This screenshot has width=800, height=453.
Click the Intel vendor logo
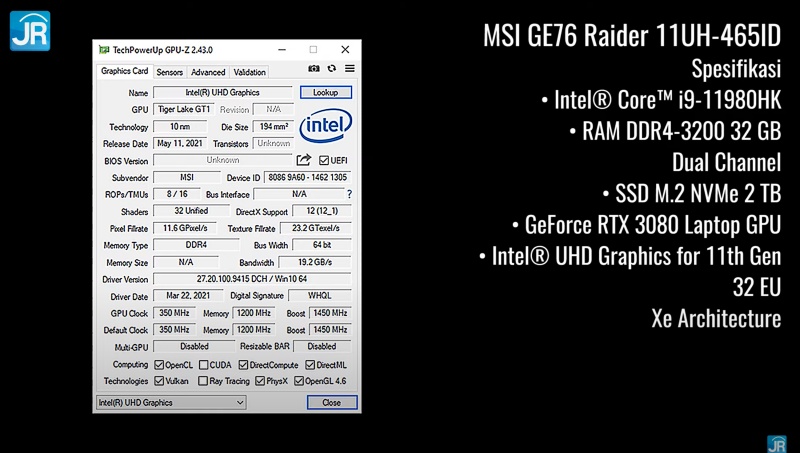[326, 127]
